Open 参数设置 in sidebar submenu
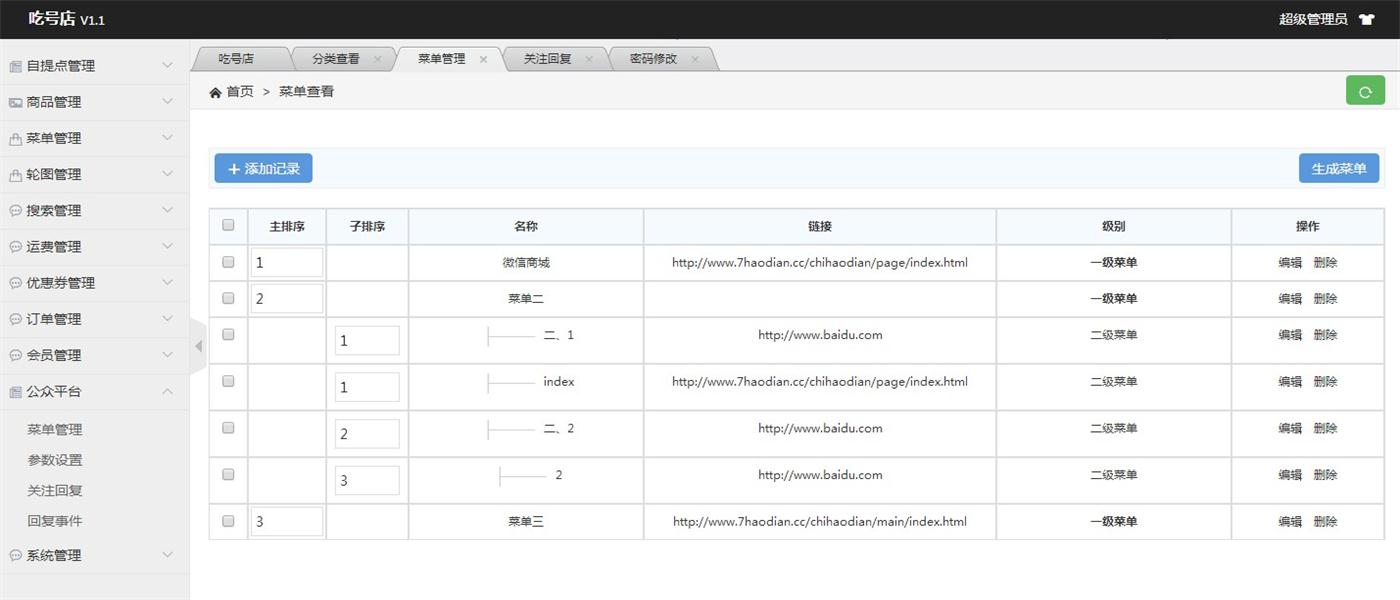The height and width of the screenshot is (600, 1400). click(x=55, y=460)
